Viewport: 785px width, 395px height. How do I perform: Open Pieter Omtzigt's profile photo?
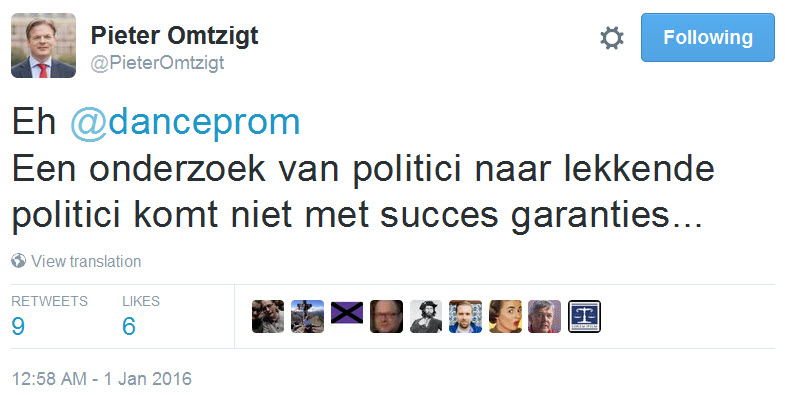coord(44,46)
